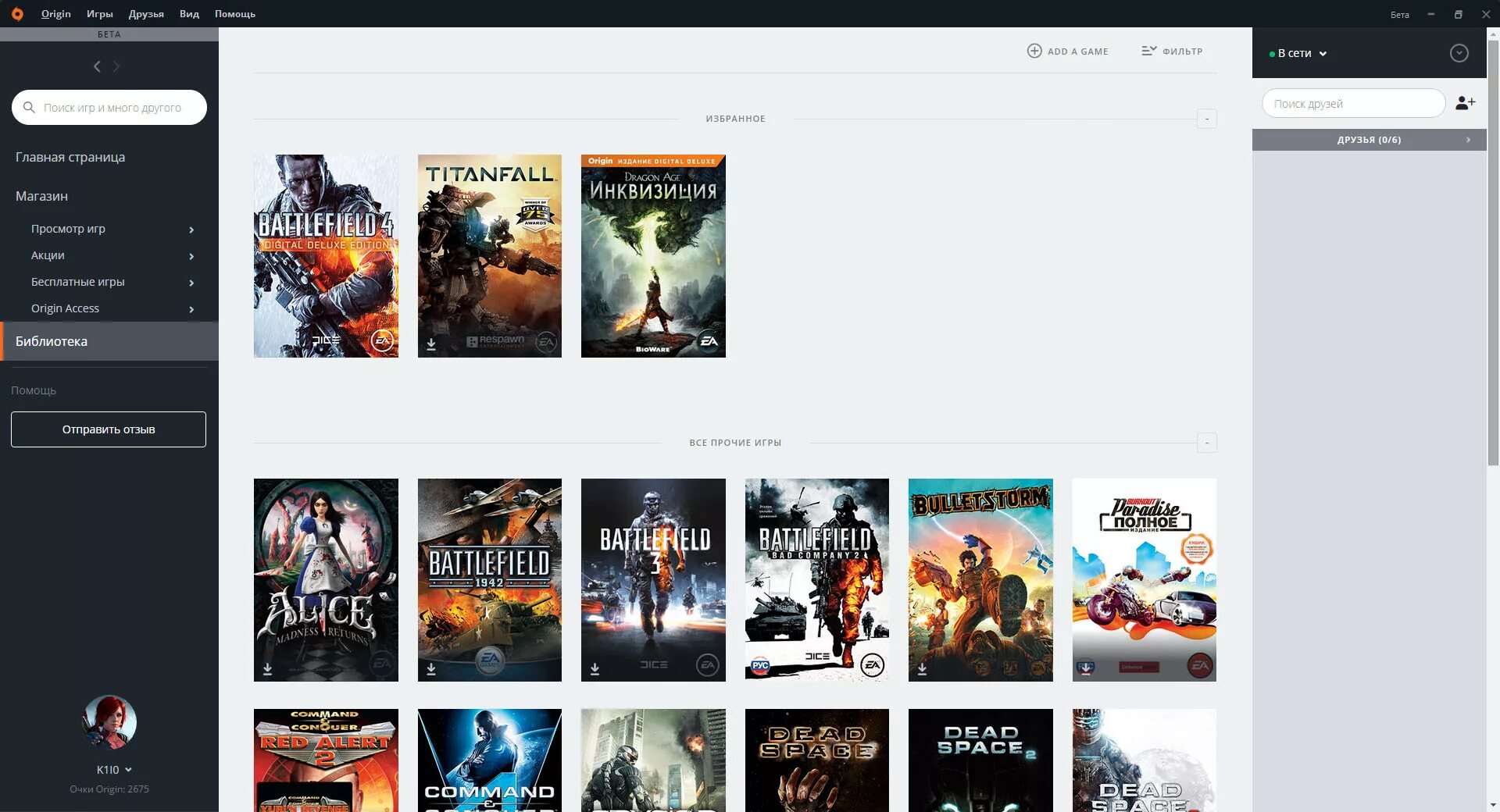Click the БЕТА banner in sidebar
The image size is (1500, 812).
tap(109, 34)
